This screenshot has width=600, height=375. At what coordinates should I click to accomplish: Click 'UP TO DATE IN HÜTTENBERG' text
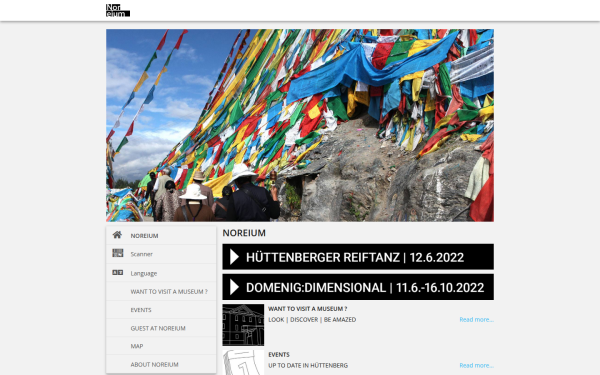(x=308, y=365)
